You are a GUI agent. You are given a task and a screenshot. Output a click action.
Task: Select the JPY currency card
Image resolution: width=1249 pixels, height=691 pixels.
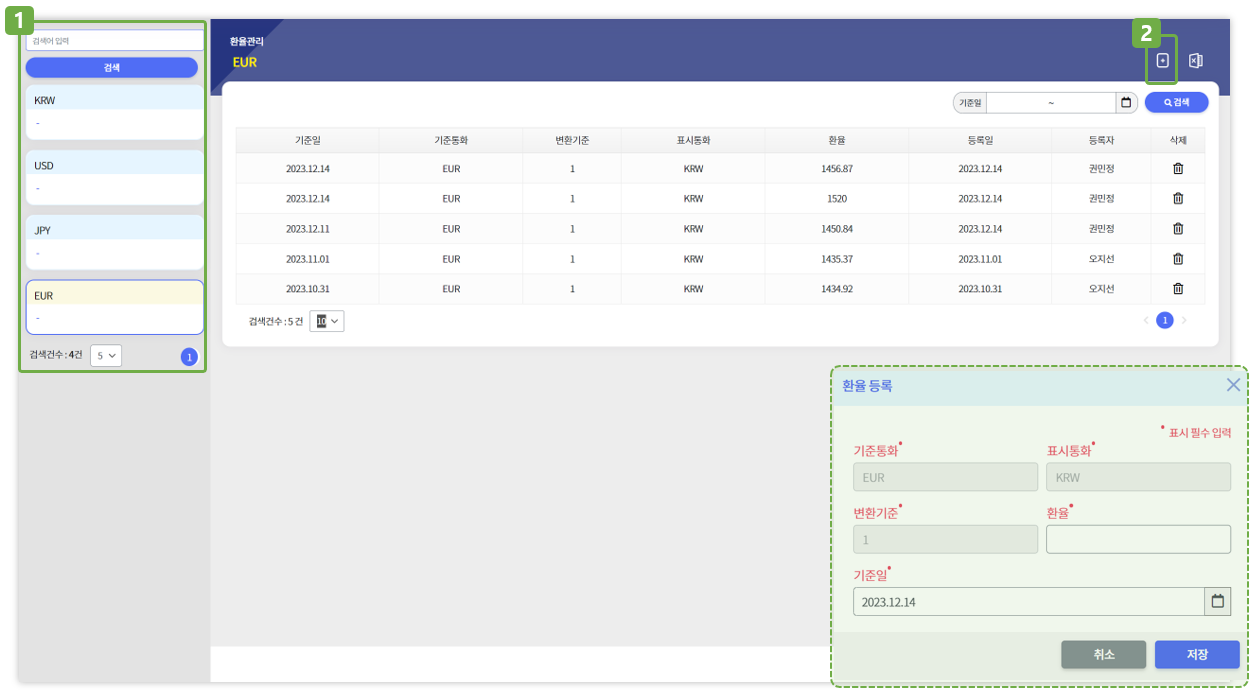point(115,242)
